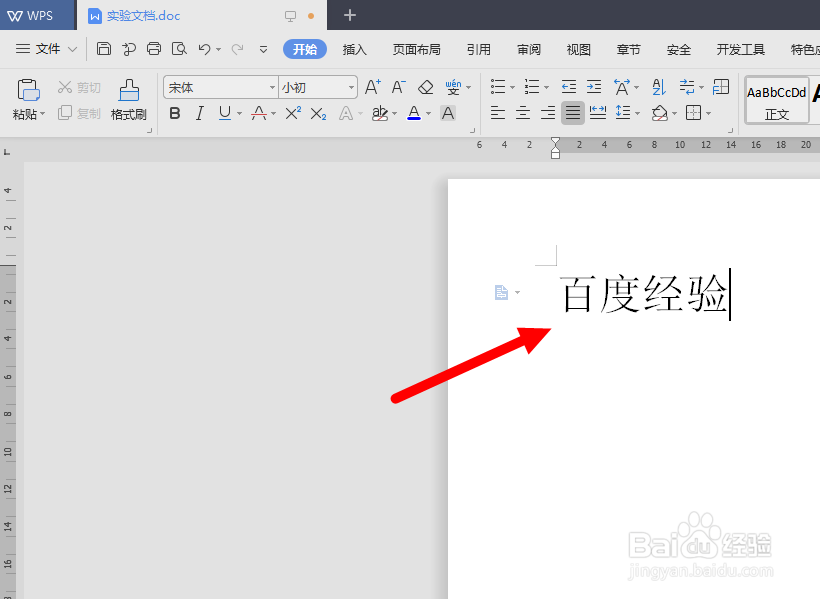Click paragraph shading paint bucket icon

(660, 113)
